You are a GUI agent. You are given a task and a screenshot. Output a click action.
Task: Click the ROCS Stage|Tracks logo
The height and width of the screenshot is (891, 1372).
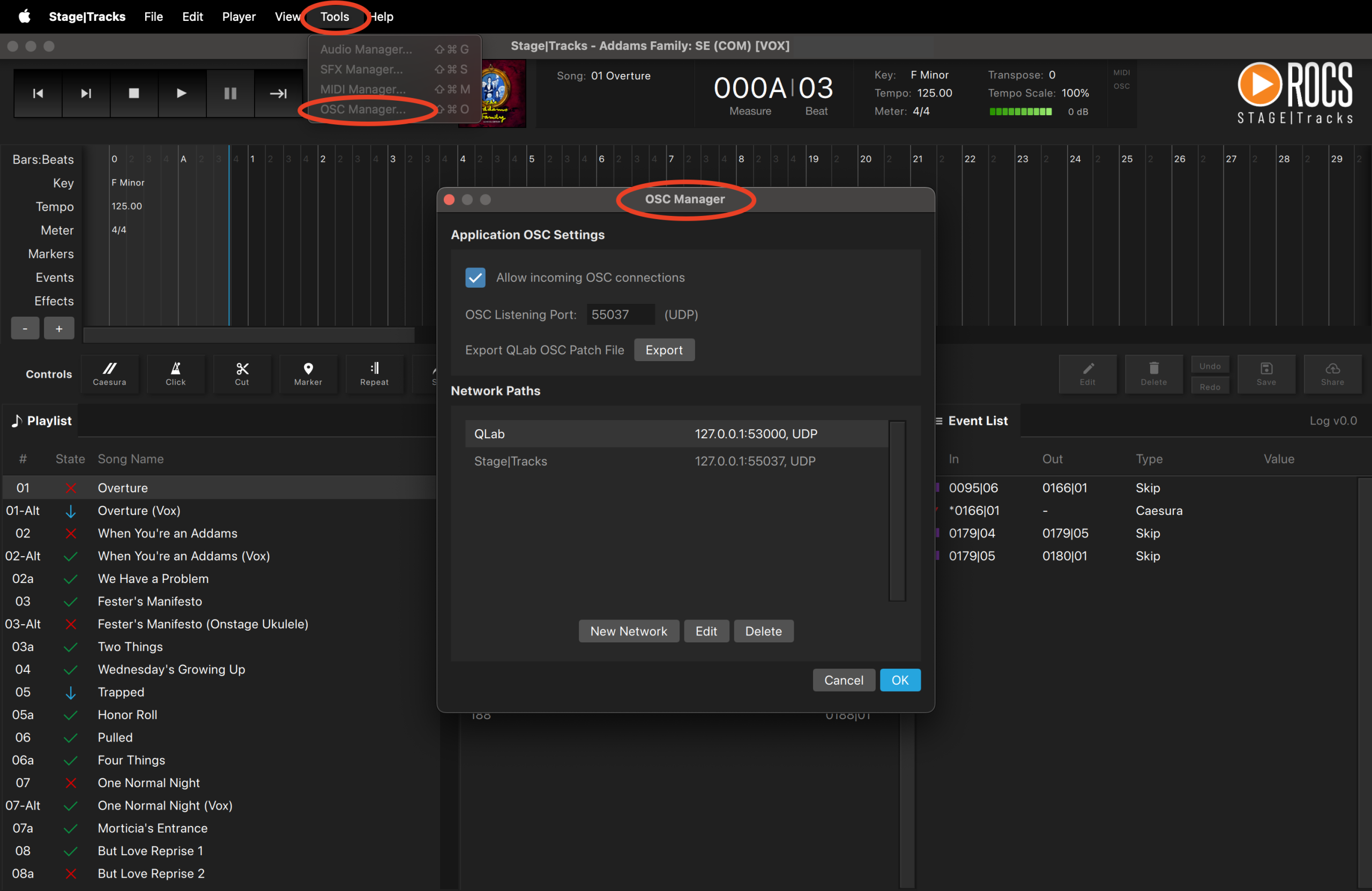(1294, 93)
